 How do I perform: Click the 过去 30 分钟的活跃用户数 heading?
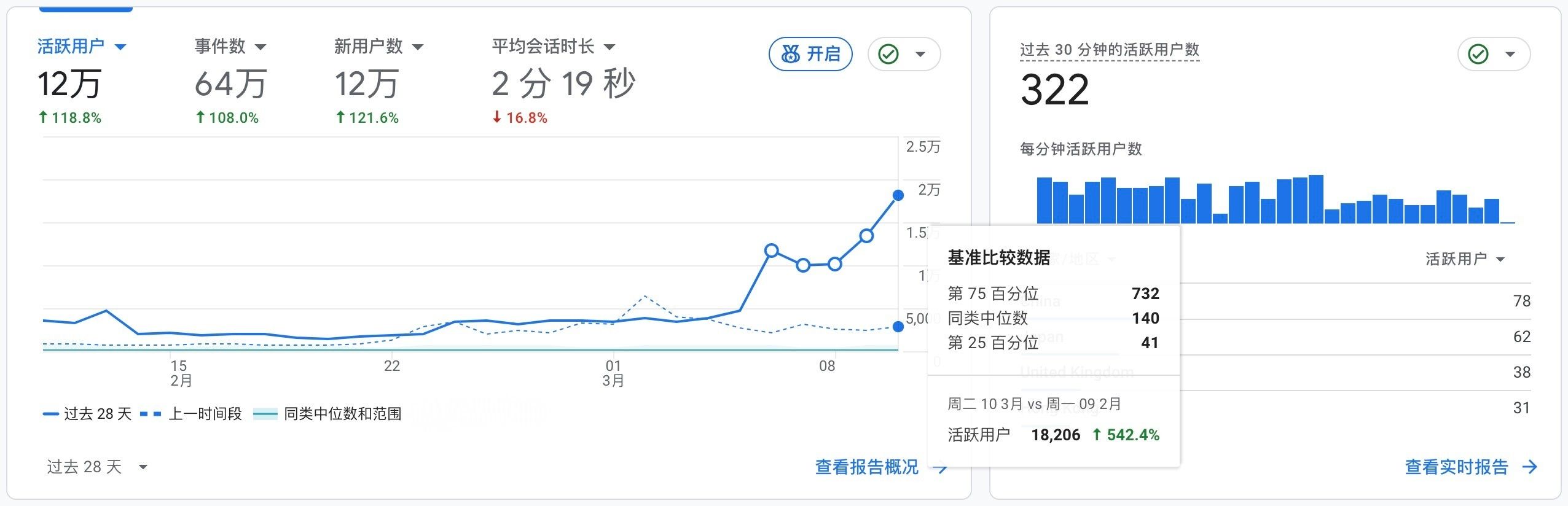1110,50
